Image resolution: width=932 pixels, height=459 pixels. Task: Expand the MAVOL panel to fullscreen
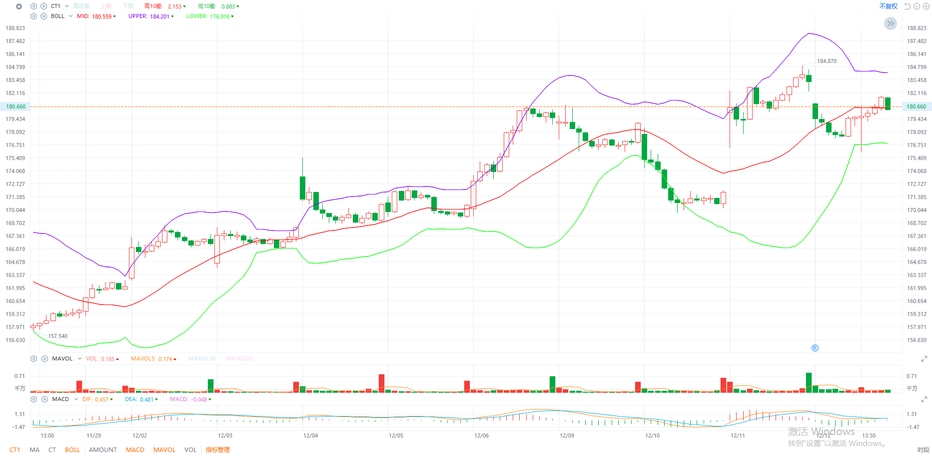pos(924,359)
